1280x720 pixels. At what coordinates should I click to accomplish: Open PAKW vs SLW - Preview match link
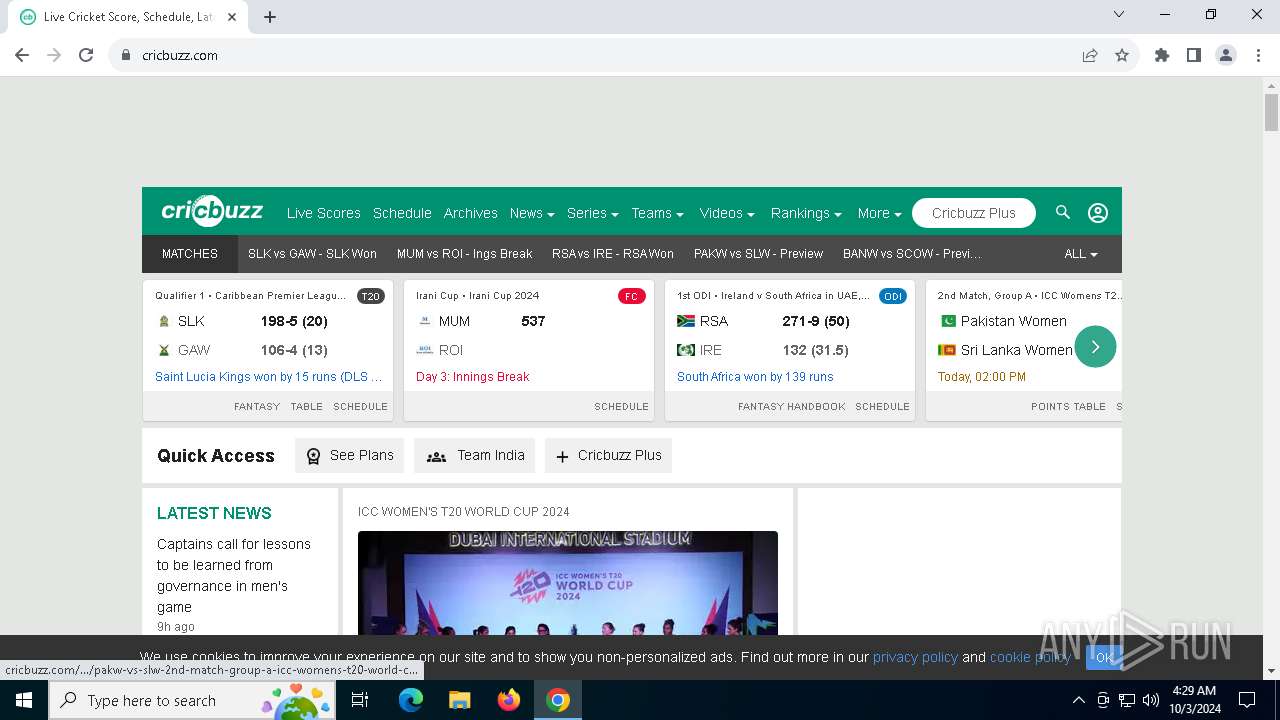pyautogui.click(x=758, y=254)
